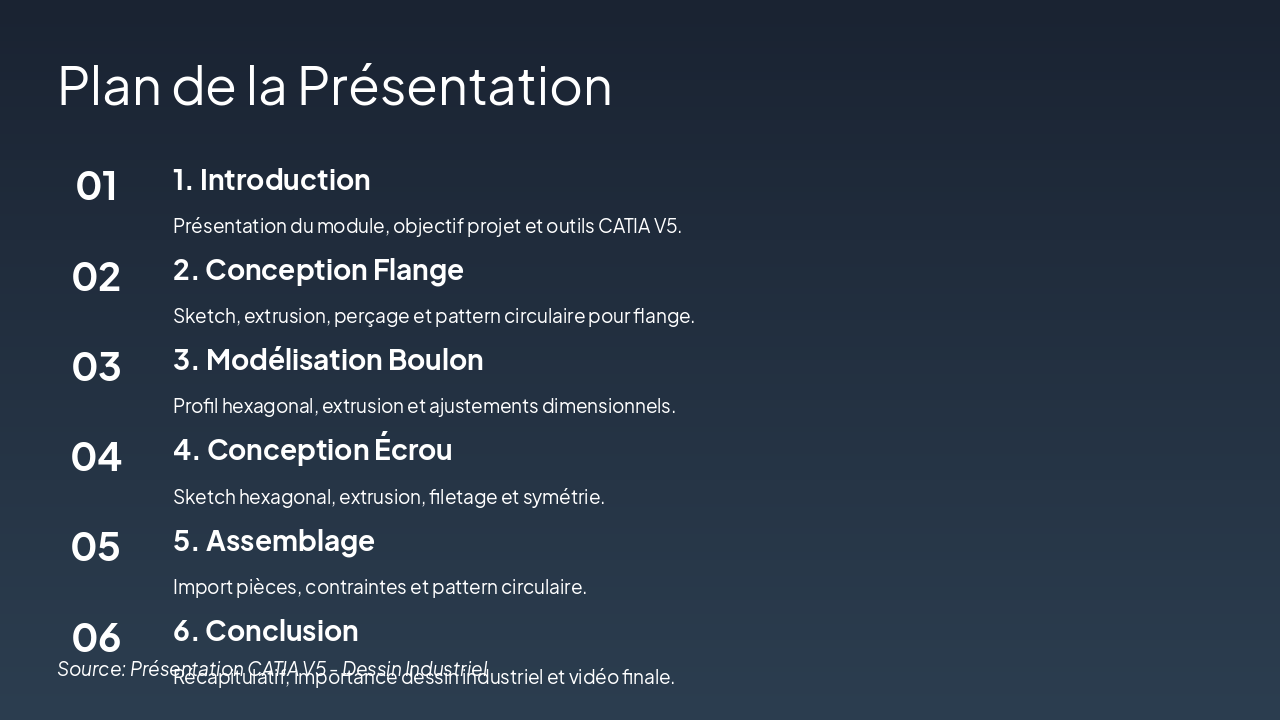
Task: Select the "4. Conception Écrou" heading
Action: (x=312, y=450)
